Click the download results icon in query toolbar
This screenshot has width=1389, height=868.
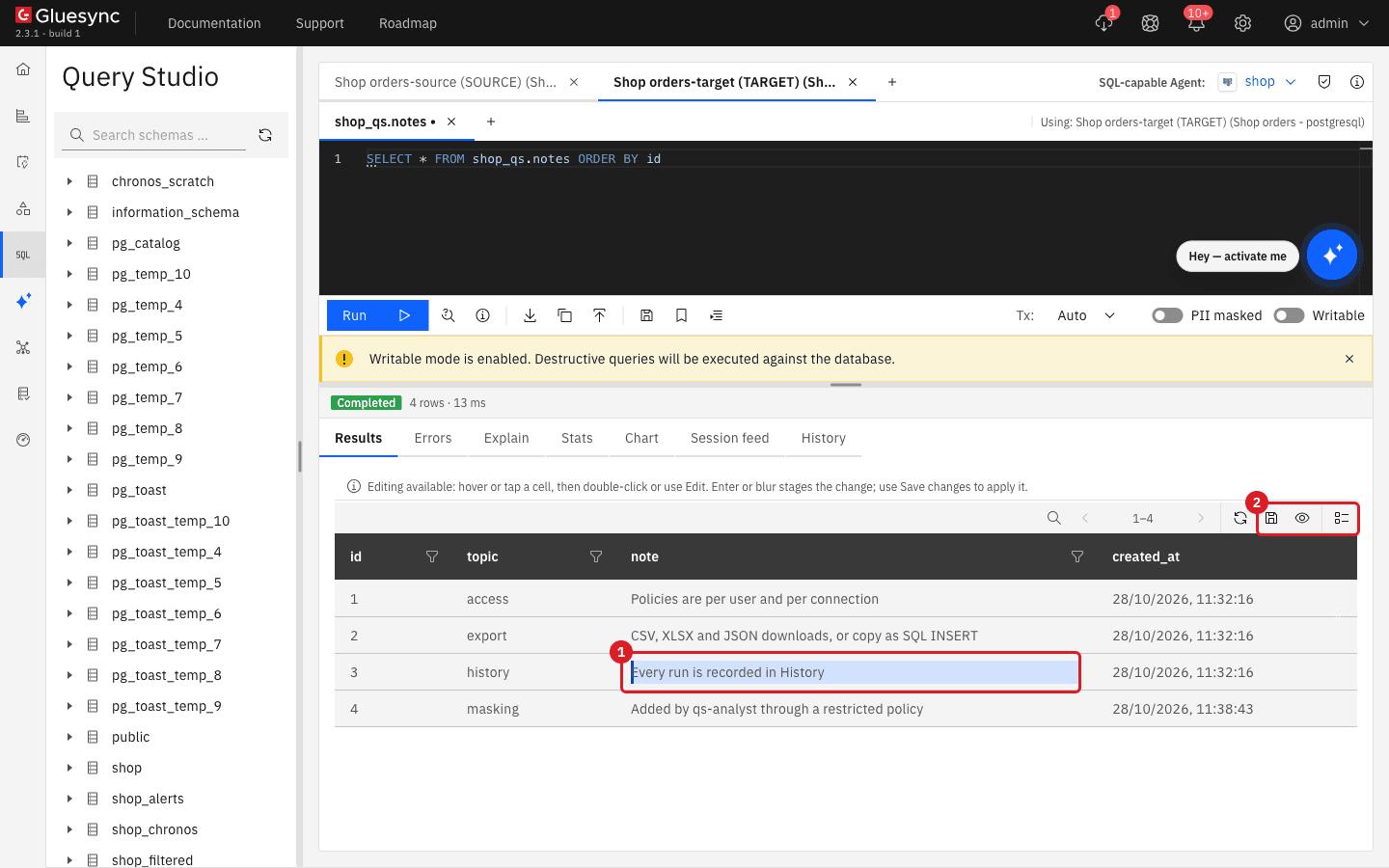[530, 315]
